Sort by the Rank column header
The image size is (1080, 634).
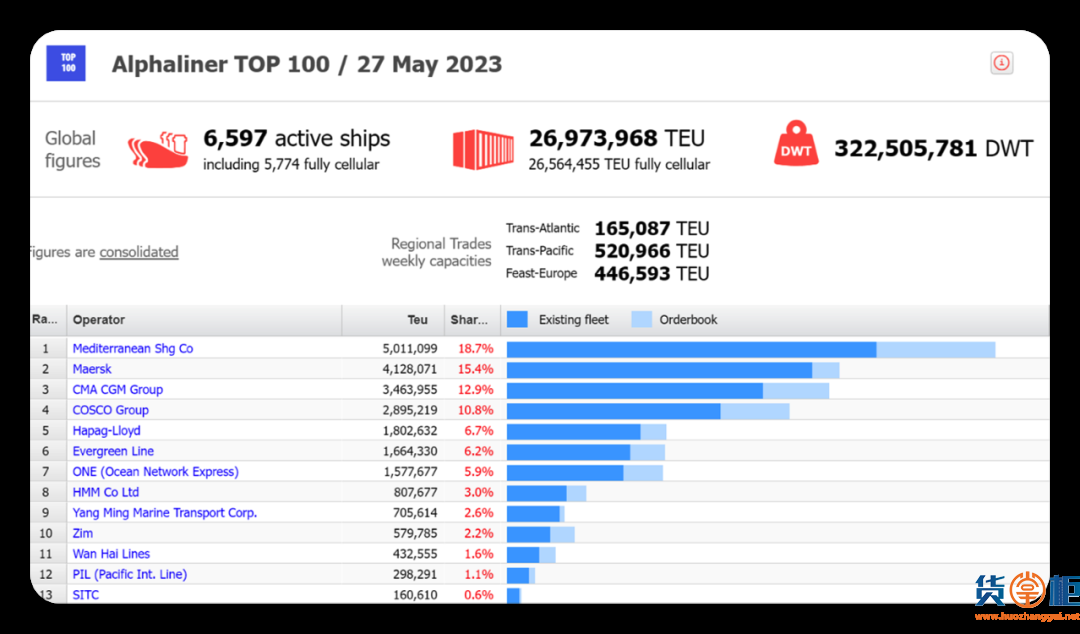click(45, 320)
